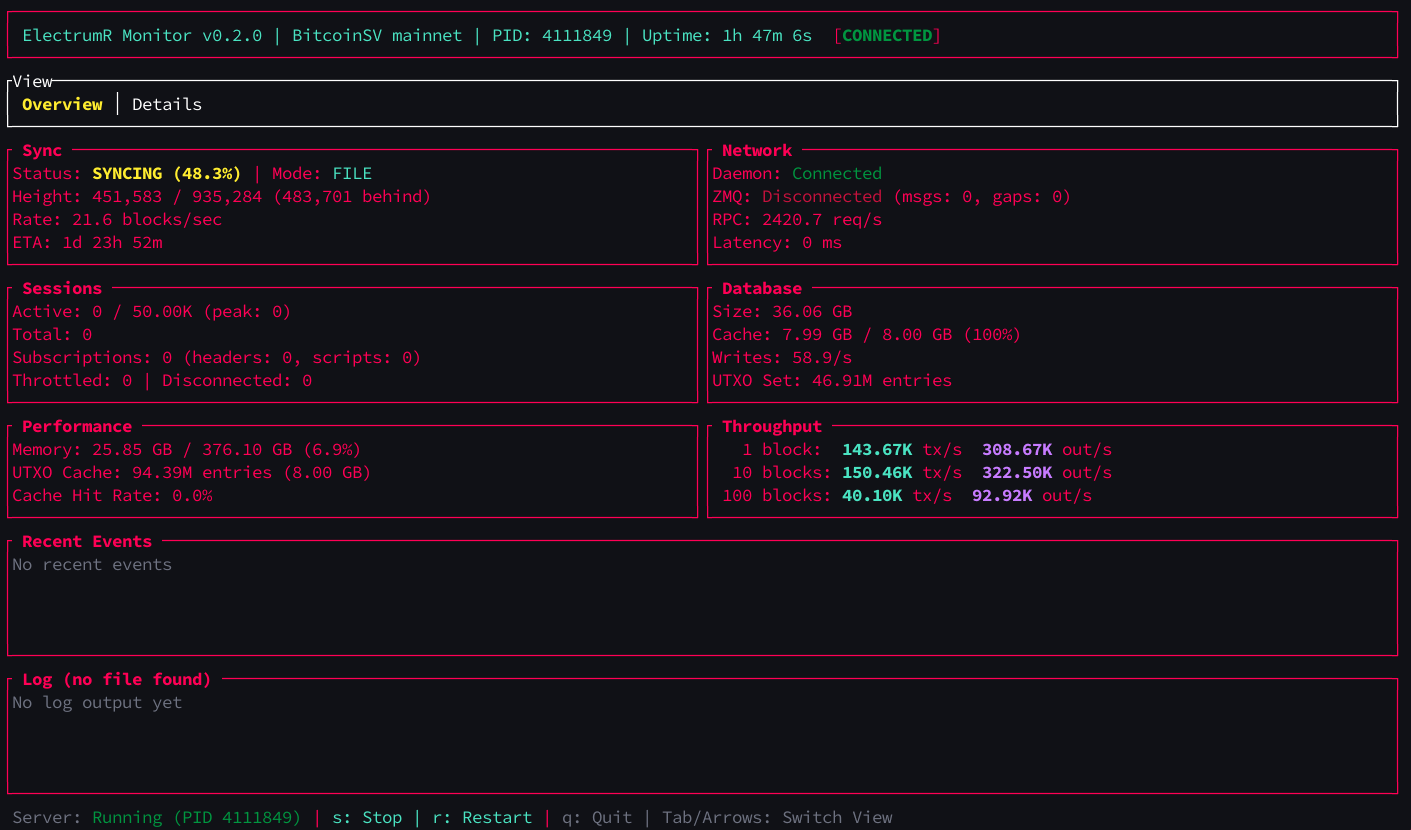Viewport: 1411px width, 830px height.
Task: Click the CONNECTED status indicator
Action: coord(886,34)
